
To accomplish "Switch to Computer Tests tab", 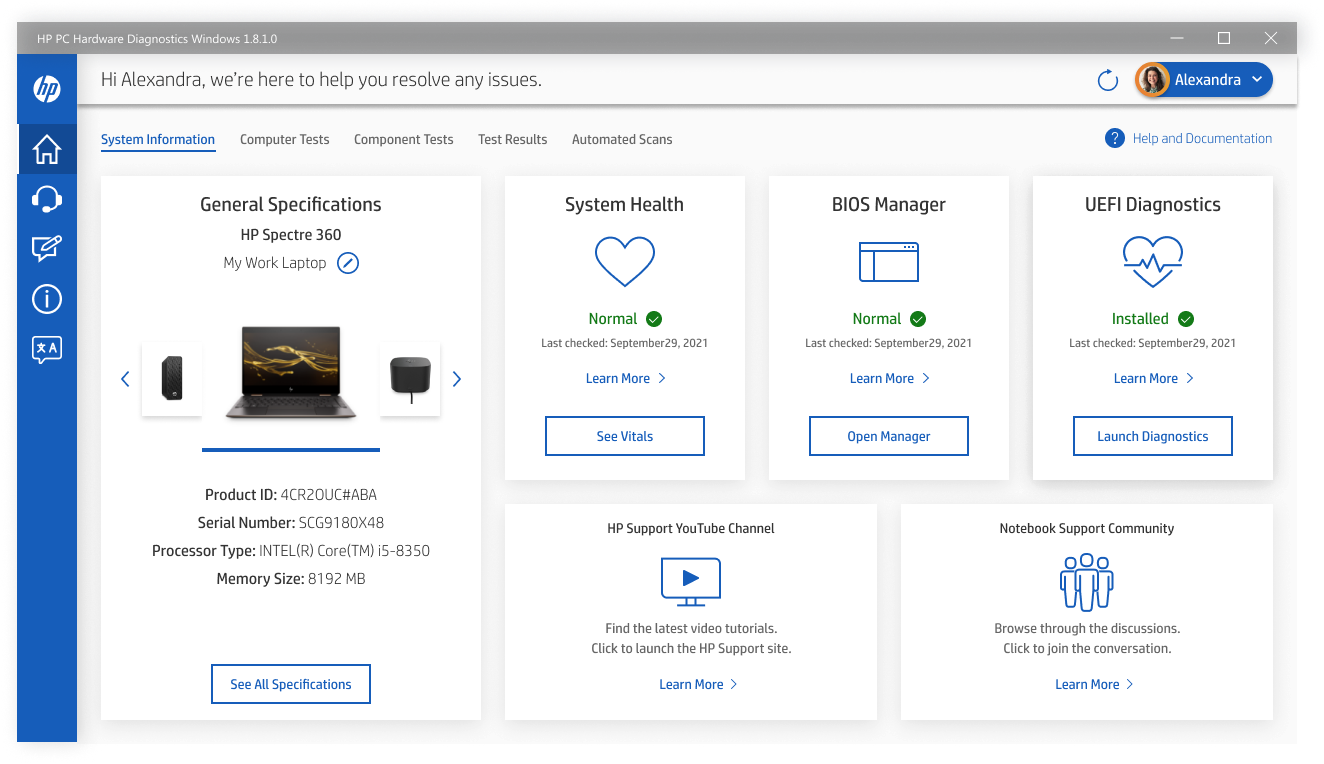I will [x=284, y=140].
